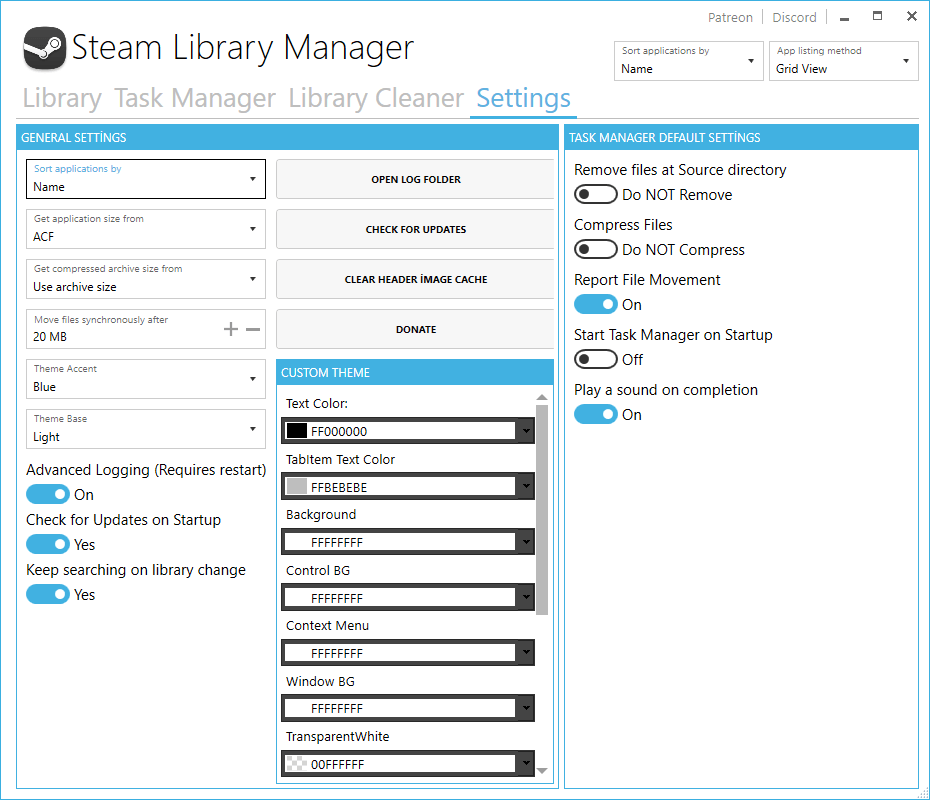The width and height of the screenshot is (930, 800).
Task: Click the Steam Library Manager logo icon
Action: 44,48
